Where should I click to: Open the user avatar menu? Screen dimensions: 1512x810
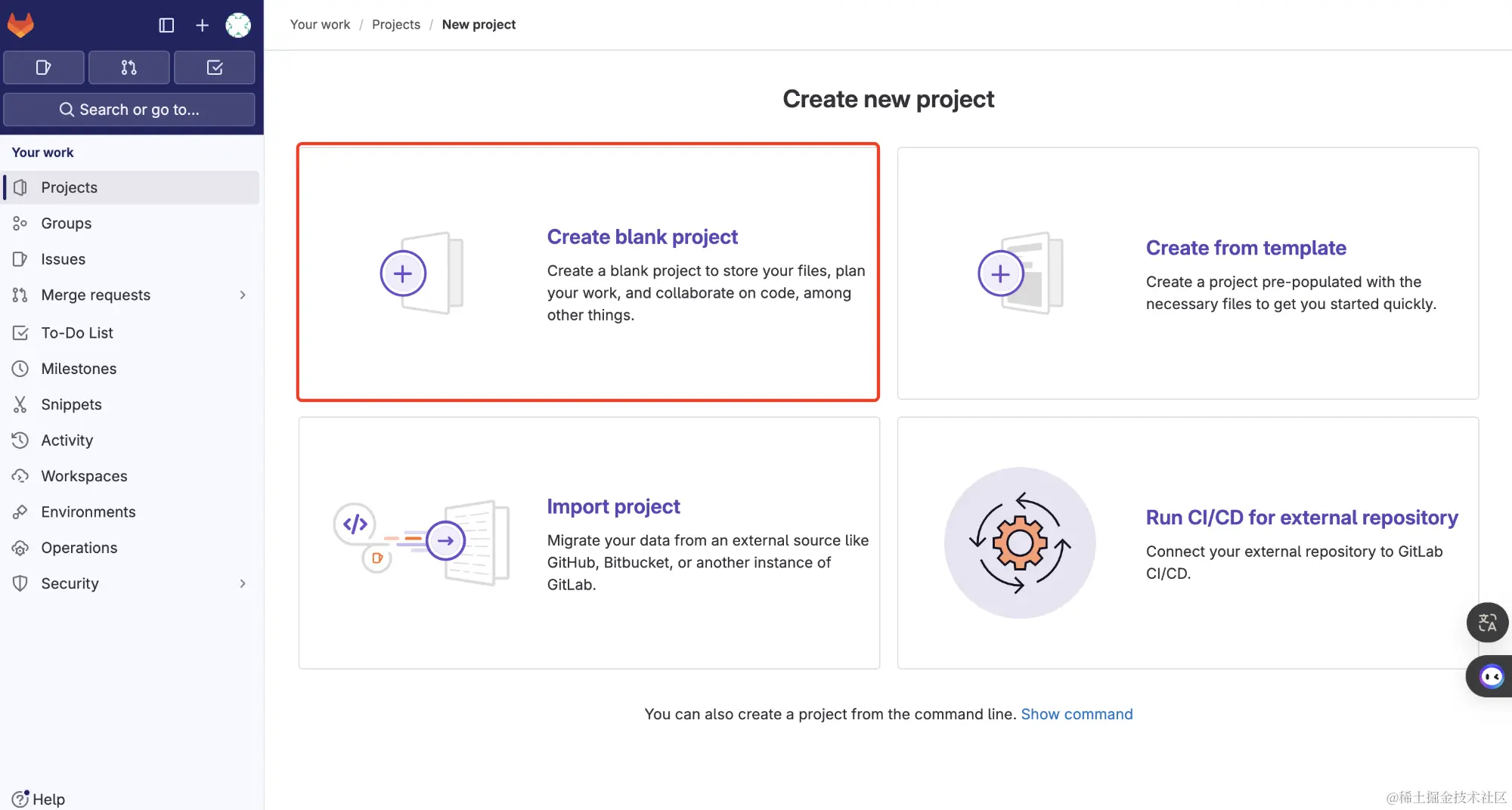click(x=238, y=25)
